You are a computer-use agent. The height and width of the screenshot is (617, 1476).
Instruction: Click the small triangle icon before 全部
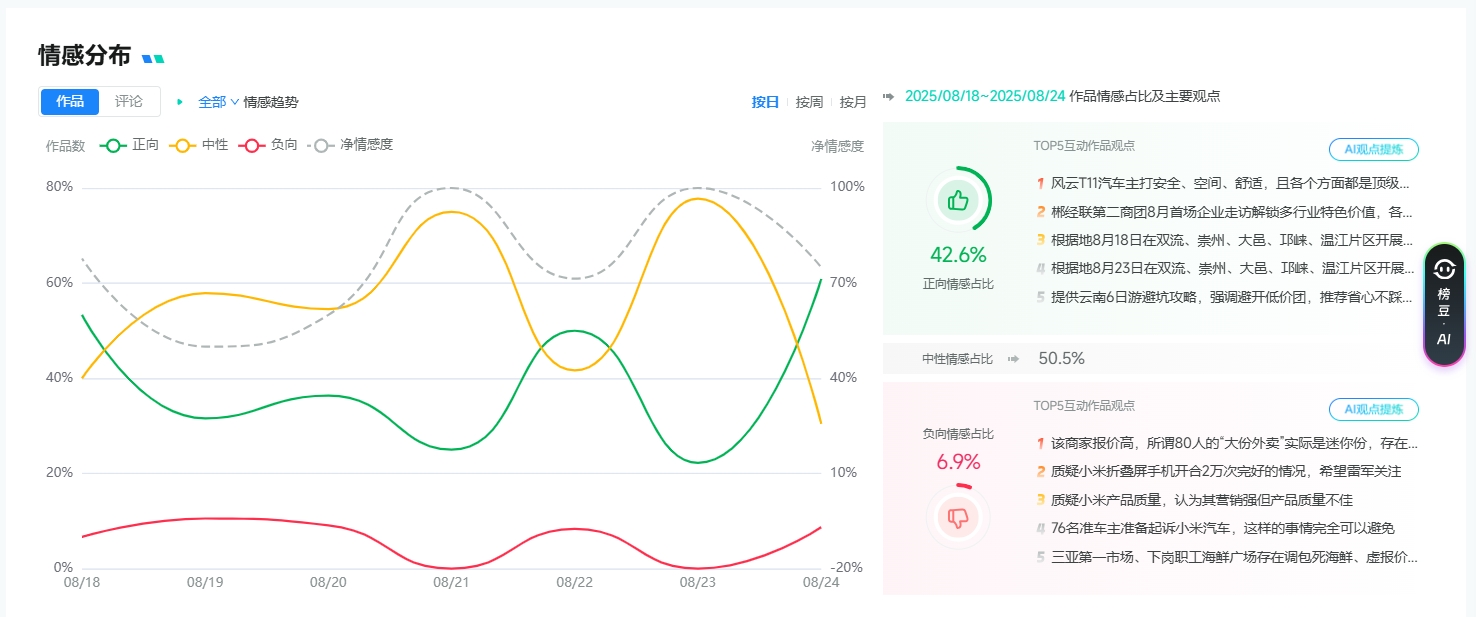[x=180, y=102]
